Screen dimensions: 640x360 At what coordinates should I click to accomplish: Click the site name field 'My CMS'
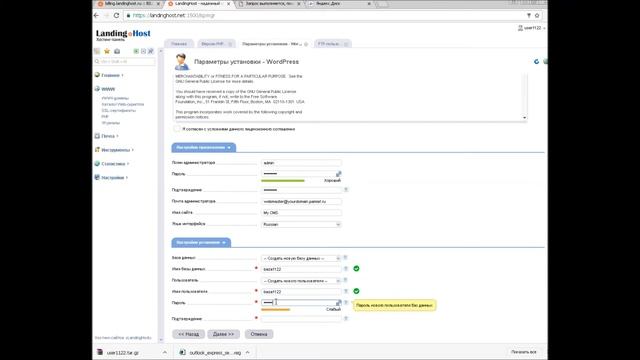click(301, 213)
